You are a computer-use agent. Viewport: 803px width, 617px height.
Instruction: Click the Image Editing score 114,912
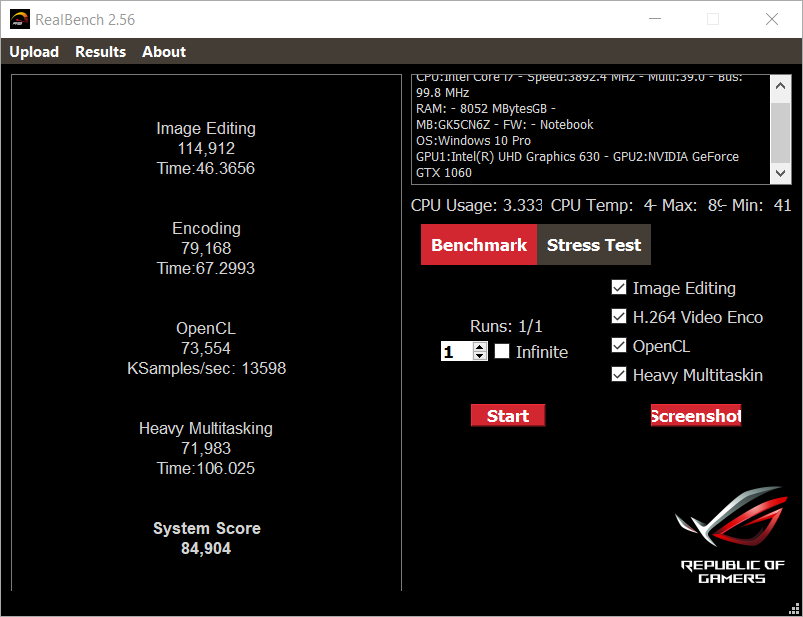[206, 148]
